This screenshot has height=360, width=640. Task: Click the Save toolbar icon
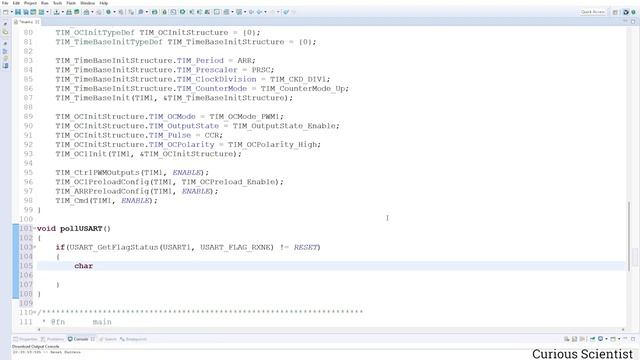[x=18, y=12]
